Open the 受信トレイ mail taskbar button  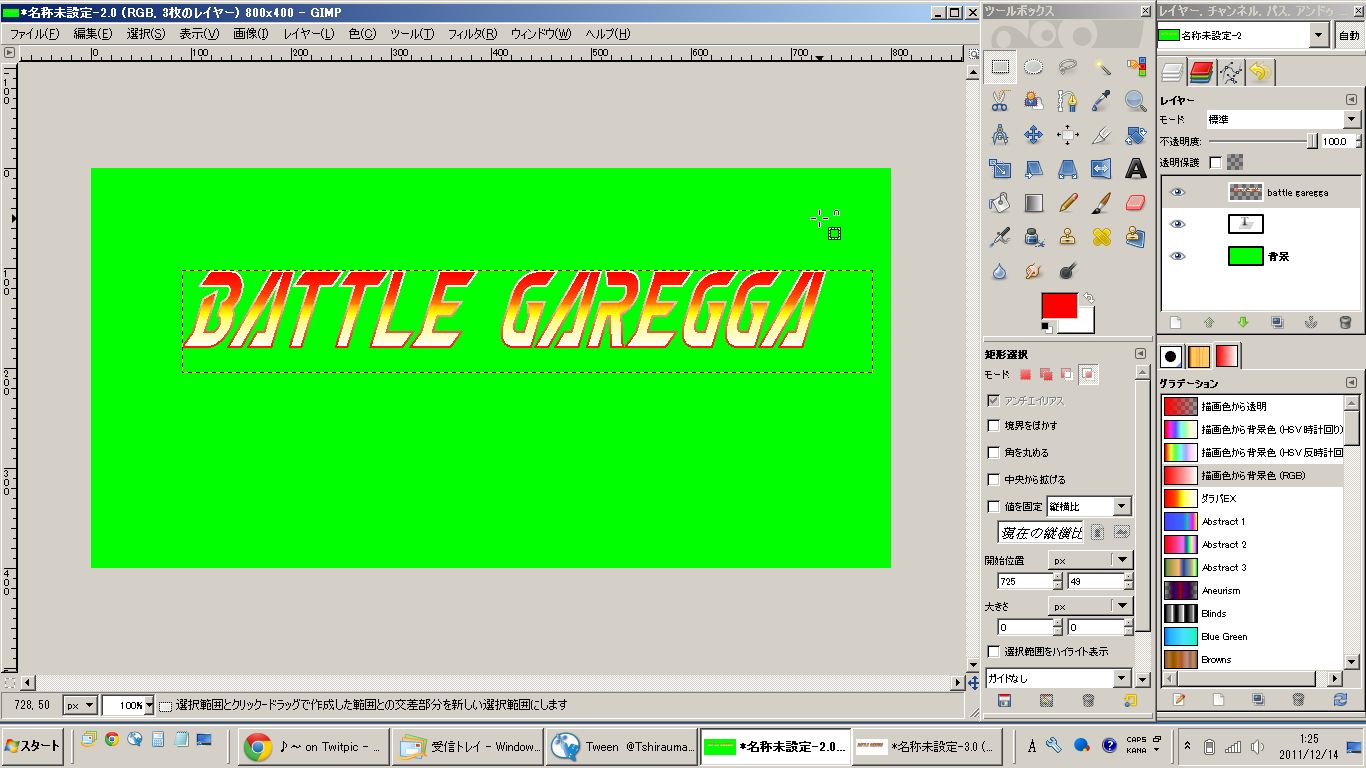(x=469, y=746)
